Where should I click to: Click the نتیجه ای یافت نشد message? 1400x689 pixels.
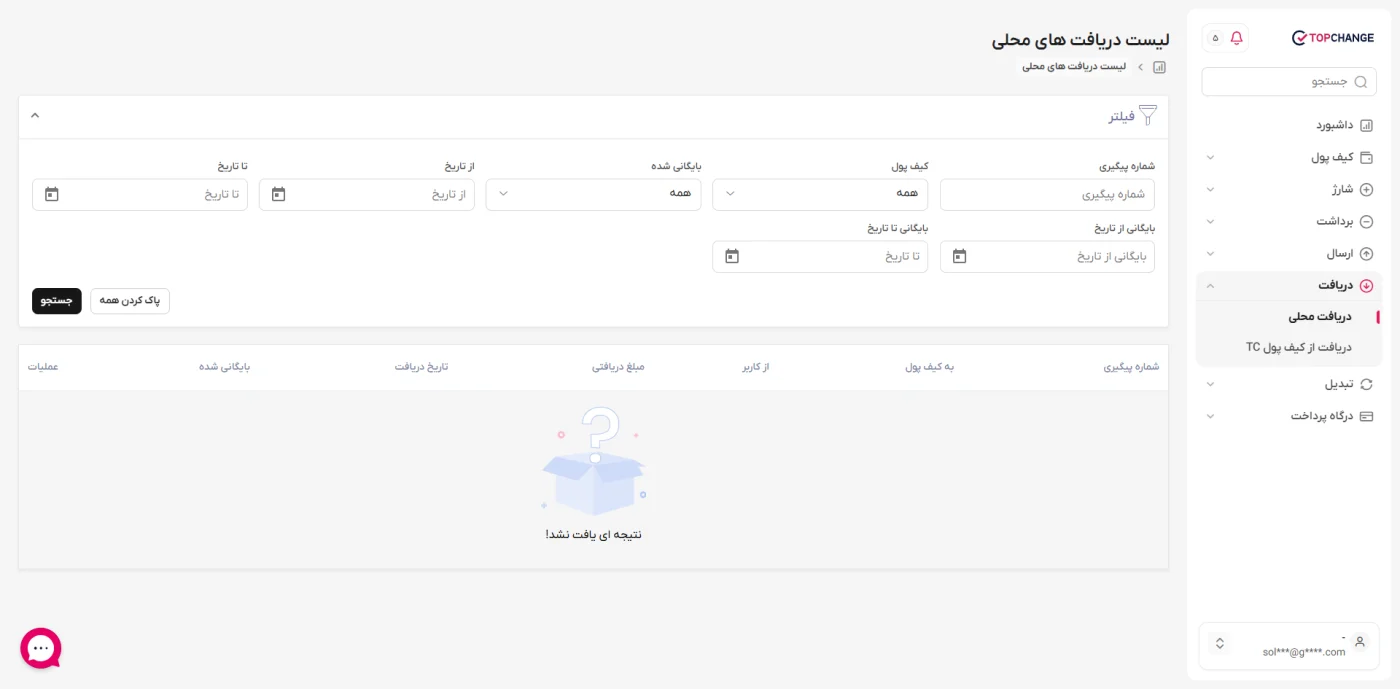coord(593,535)
